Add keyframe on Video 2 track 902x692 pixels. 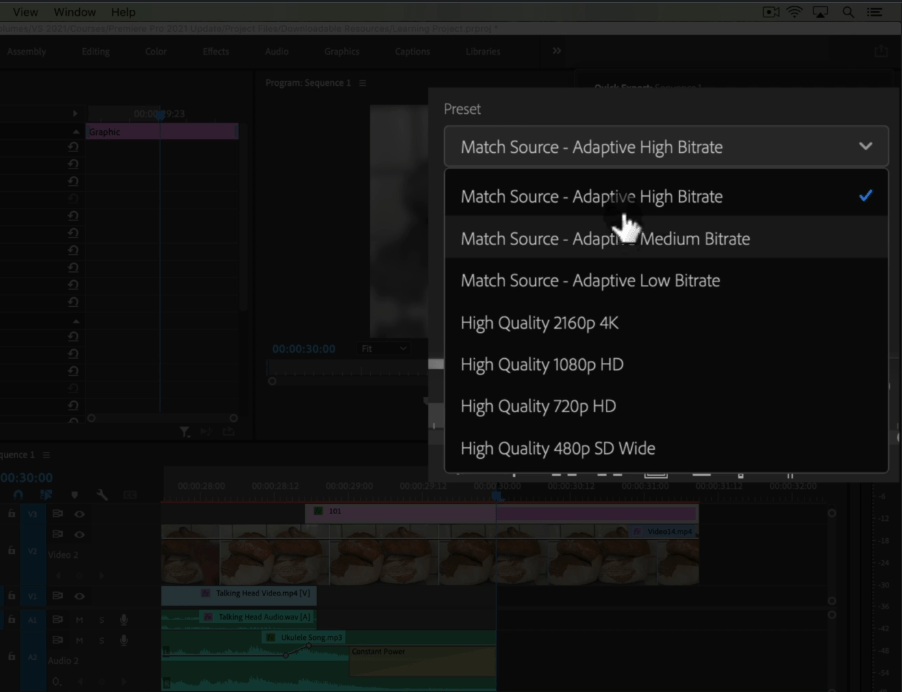point(80,575)
